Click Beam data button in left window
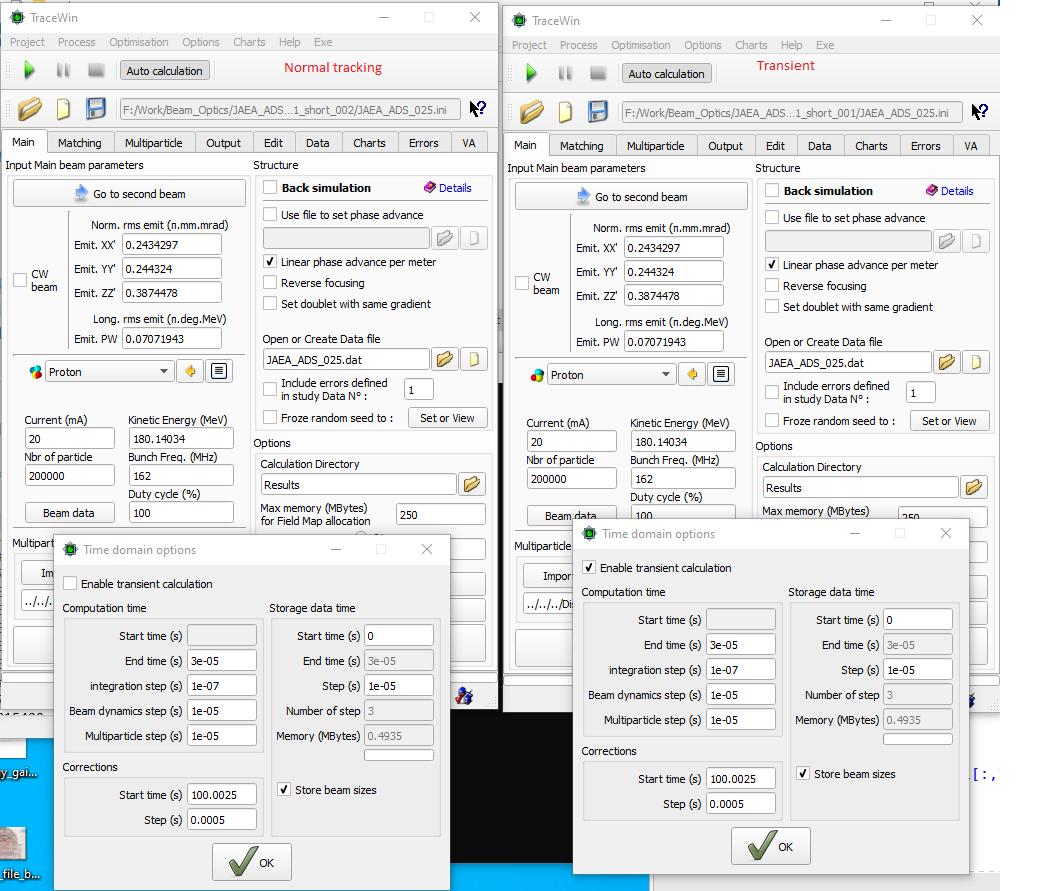Image resolution: width=1037 pixels, height=891 pixels. [69, 513]
